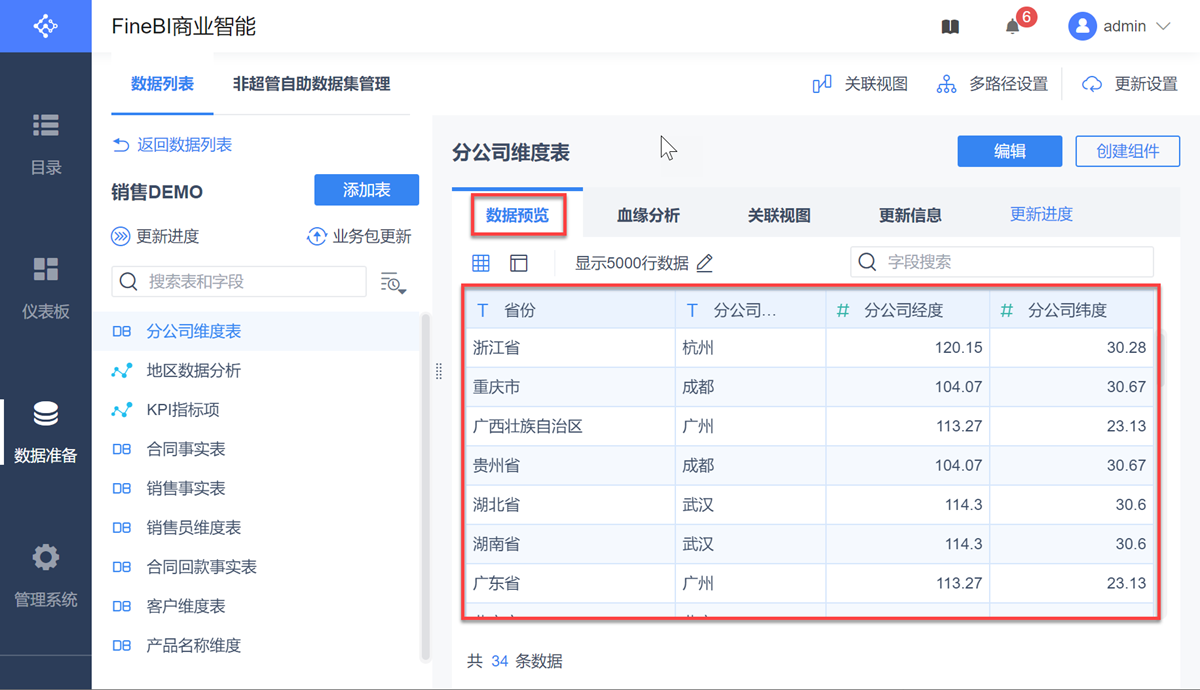Click the table list scrollbar
Viewport: 1200px width, 690px height.
[425, 480]
